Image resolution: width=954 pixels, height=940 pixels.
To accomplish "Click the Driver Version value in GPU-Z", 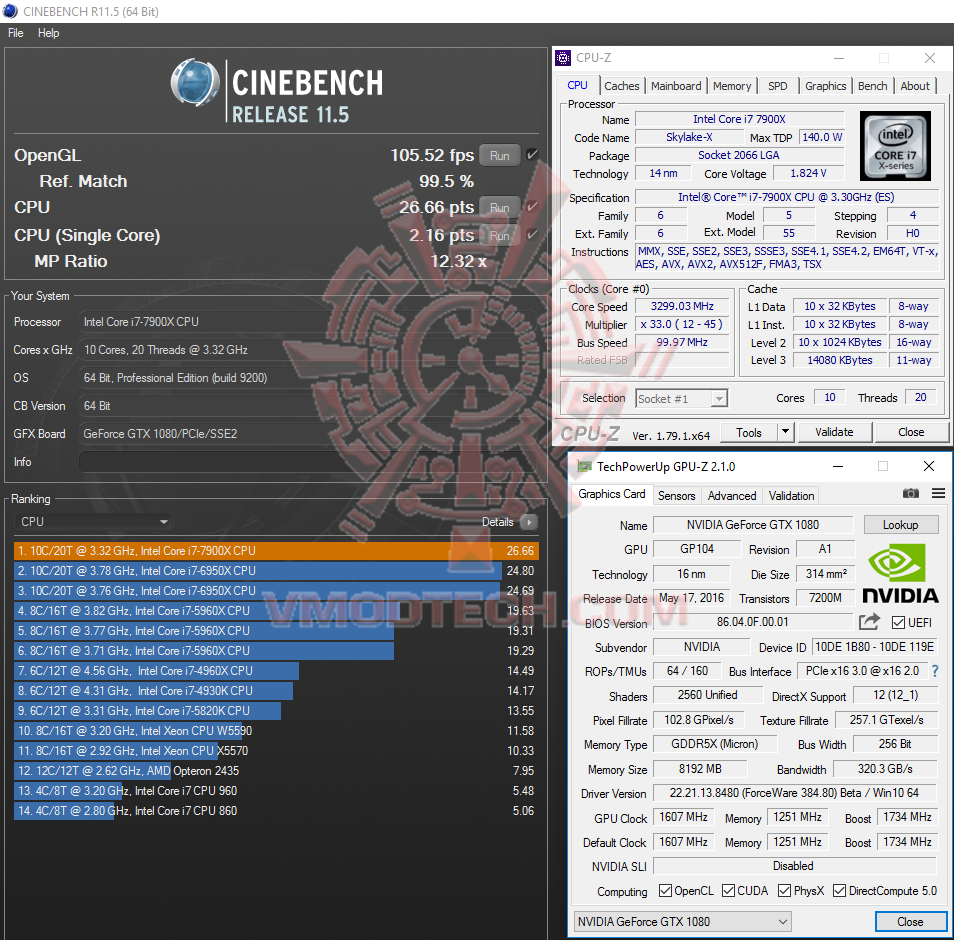I will click(794, 793).
